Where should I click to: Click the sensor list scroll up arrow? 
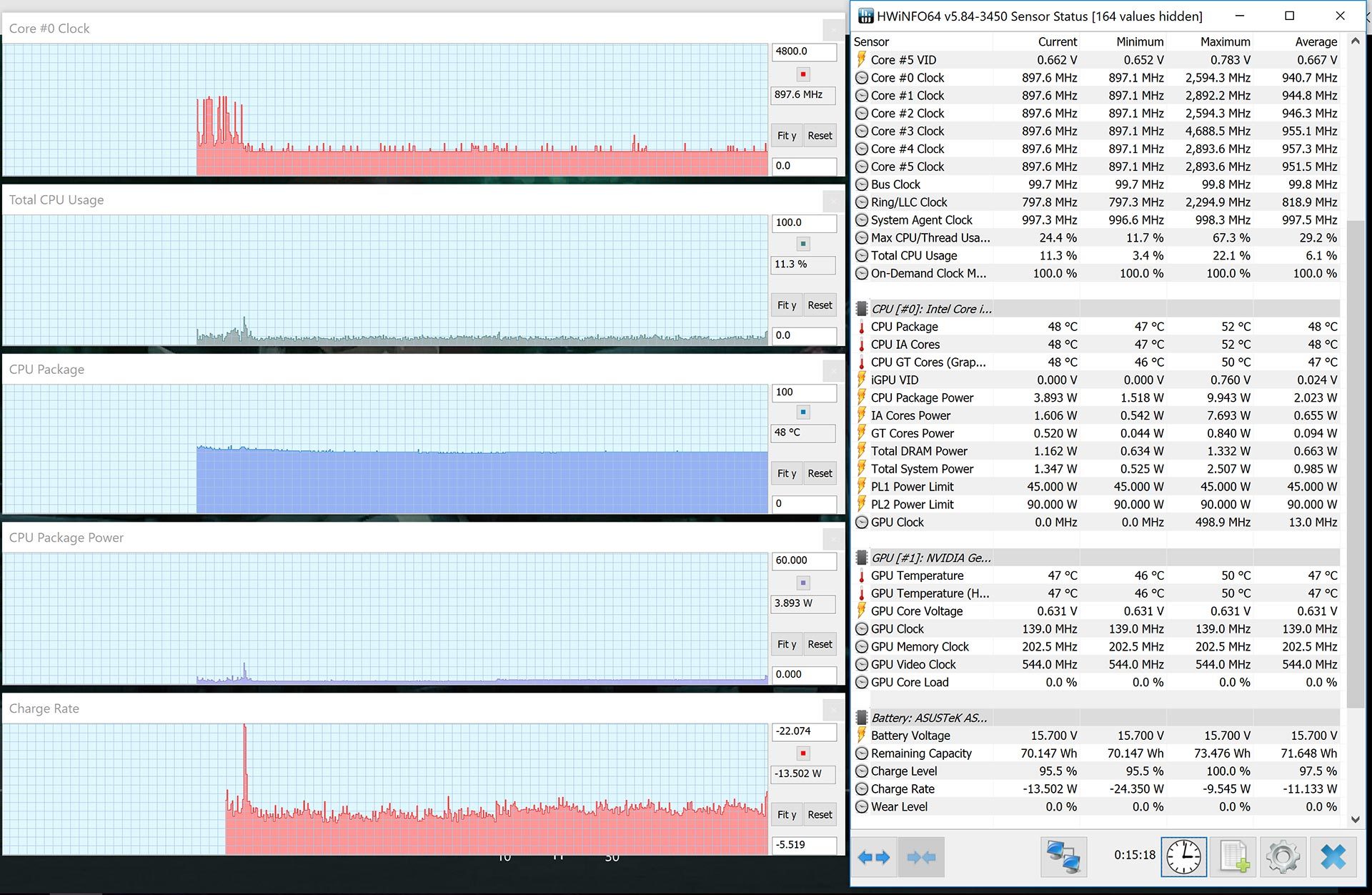pyautogui.click(x=1354, y=41)
